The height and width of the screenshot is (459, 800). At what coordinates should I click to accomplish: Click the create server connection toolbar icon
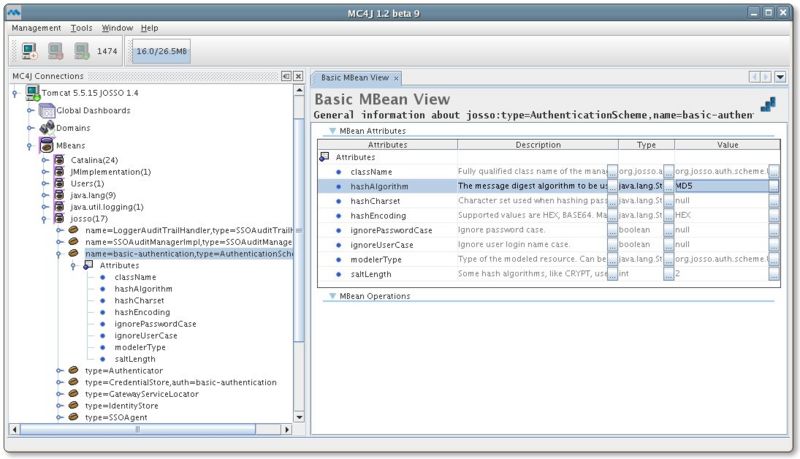[28, 51]
